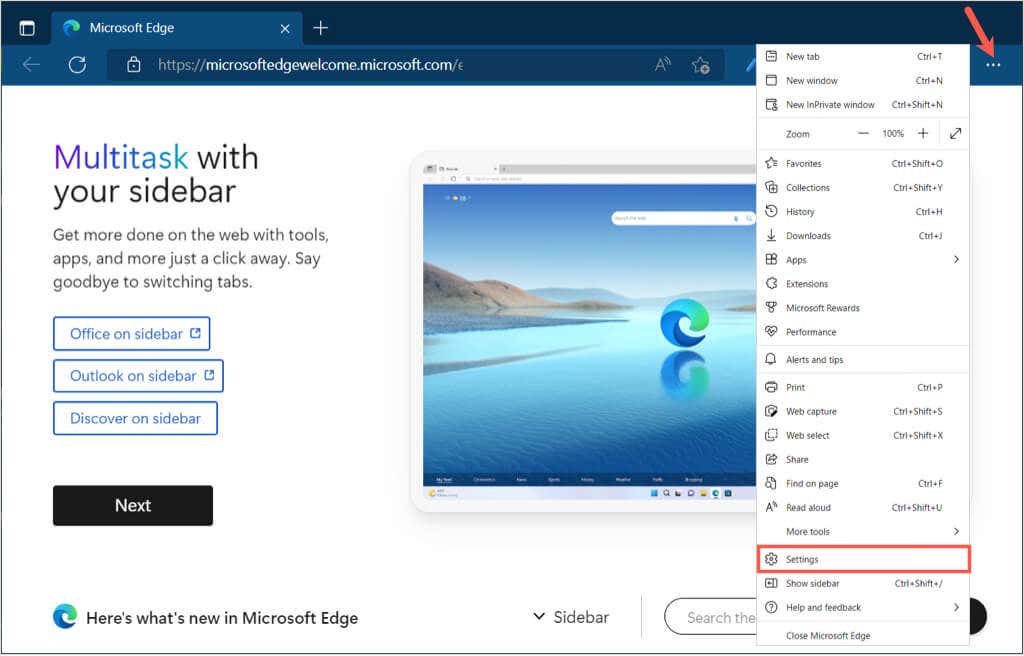Enter full screen with the diagonal arrows icon
The width and height of the screenshot is (1024, 656).
coord(956,133)
